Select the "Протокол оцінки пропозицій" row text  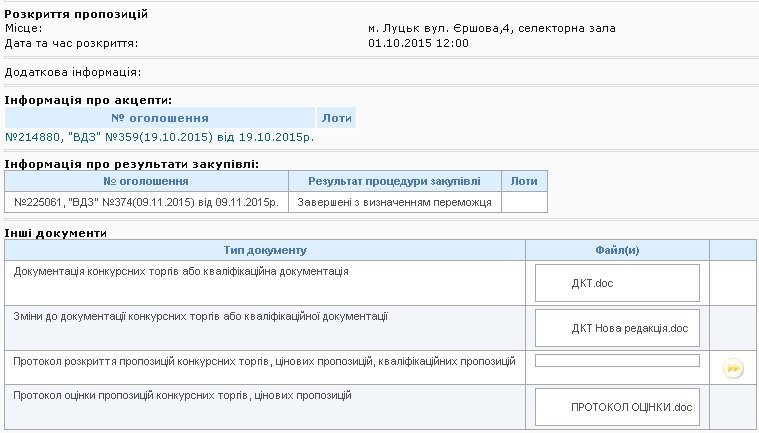(182, 395)
